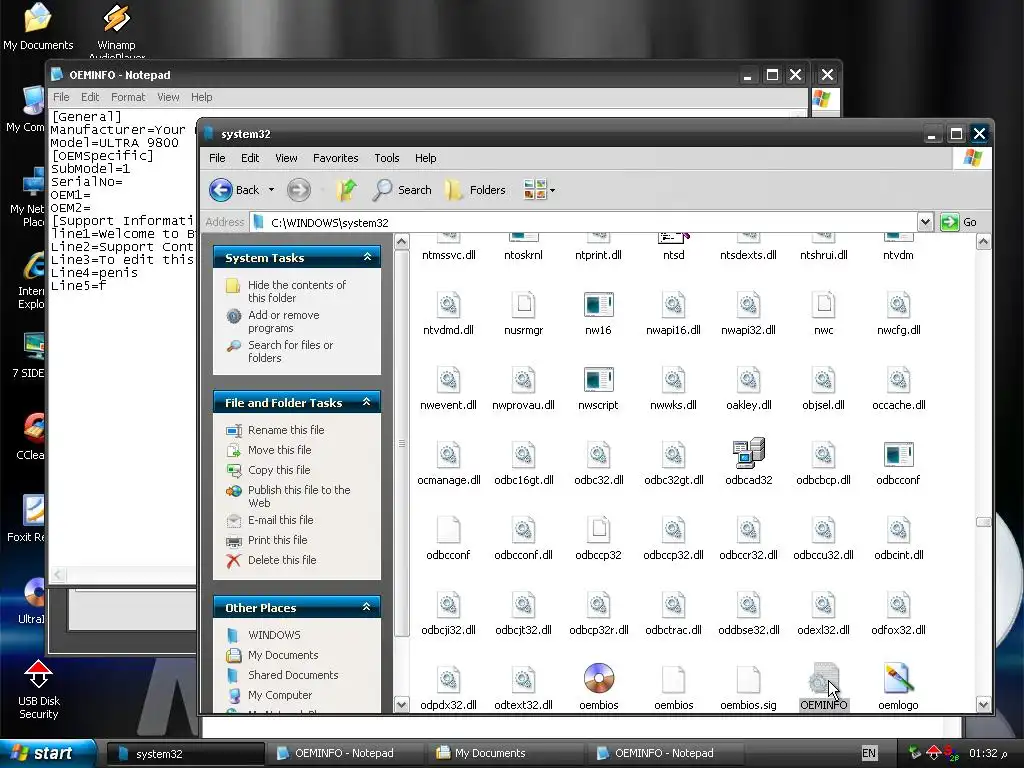
Task: Click the address field showing C:\WINDOWS\system32
Action: (x=584, y=223)
